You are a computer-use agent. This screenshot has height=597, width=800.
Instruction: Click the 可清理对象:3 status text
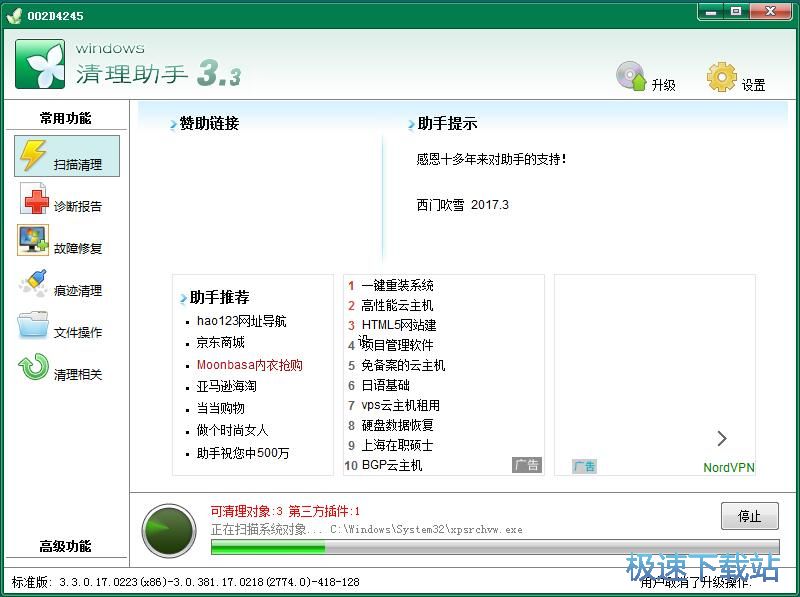point(246,511)
